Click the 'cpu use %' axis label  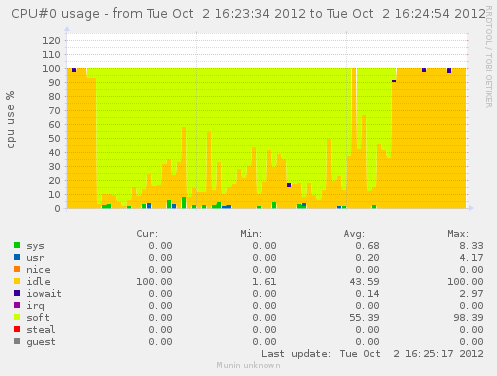tap(10, 119)
